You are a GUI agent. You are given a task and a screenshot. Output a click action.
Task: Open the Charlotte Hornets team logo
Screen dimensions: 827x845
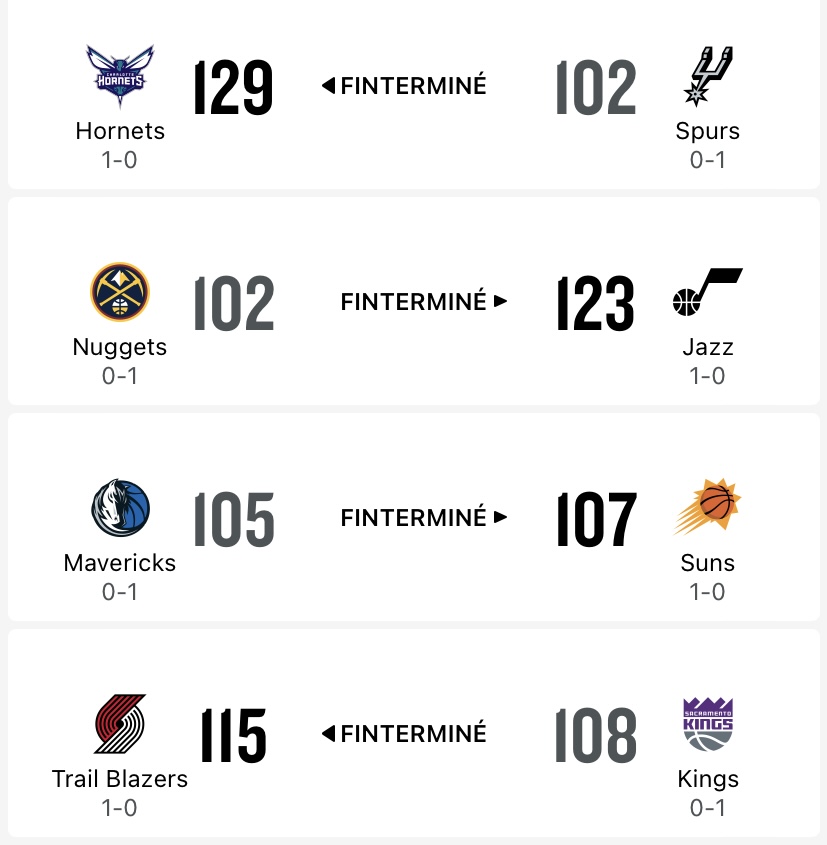pos(120,76)
